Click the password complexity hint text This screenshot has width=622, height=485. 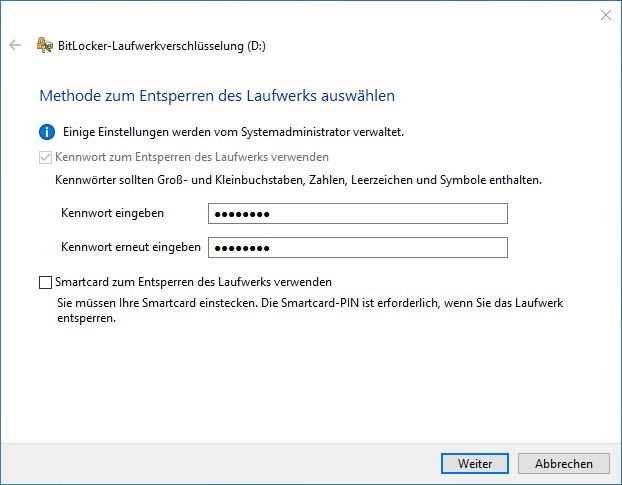(298, 181)
